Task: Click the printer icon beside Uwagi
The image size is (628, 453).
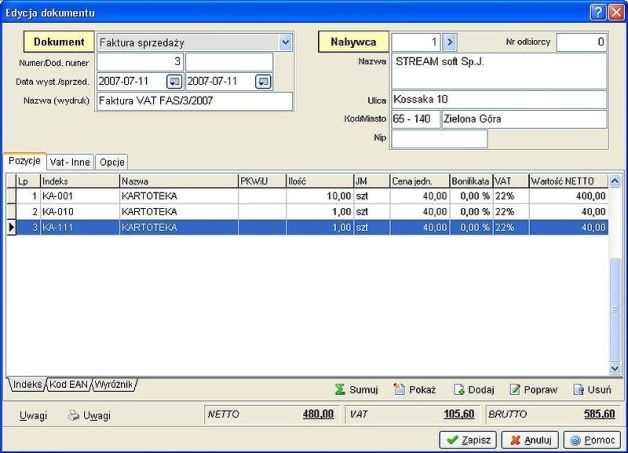Action: (73, 415)
